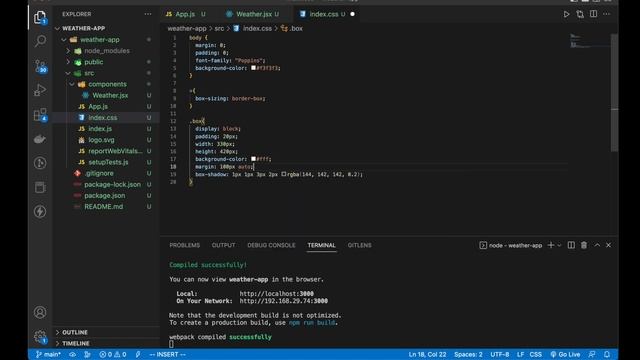Screen dimensions: 640x360
Task: Open the 192.168.29.74:3000 network link
Action: pos(283,301)
